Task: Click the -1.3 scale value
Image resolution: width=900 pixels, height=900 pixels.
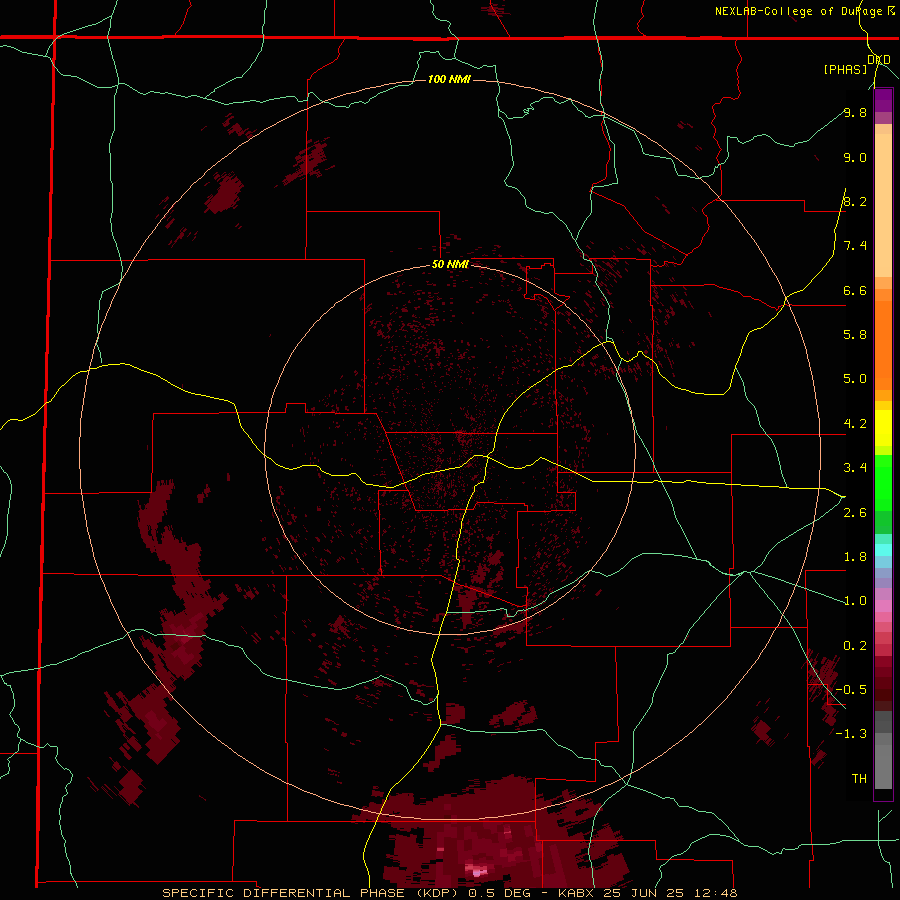Action: coord(851,734)
